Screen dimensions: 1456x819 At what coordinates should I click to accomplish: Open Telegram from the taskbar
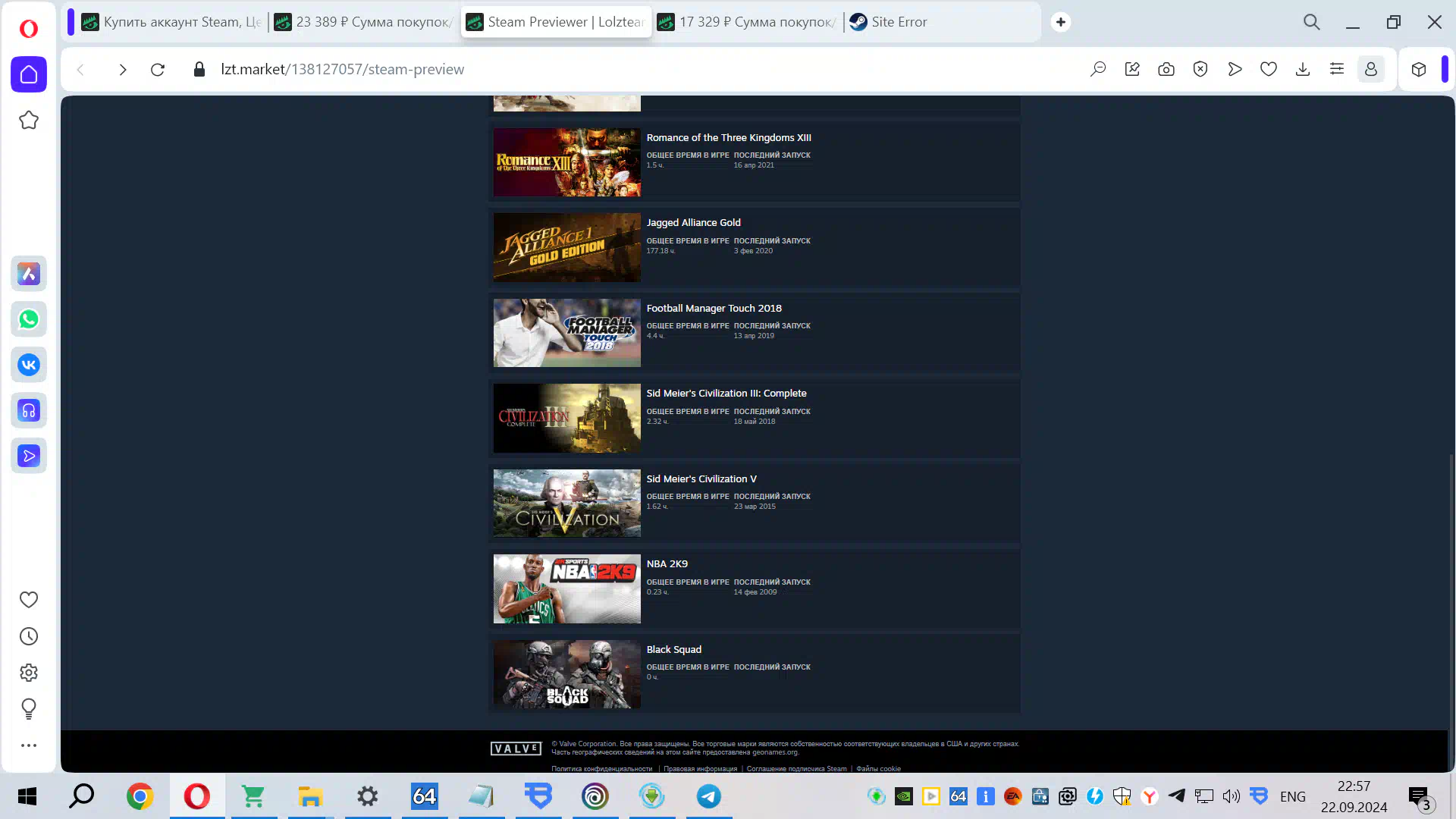point(709,796)
